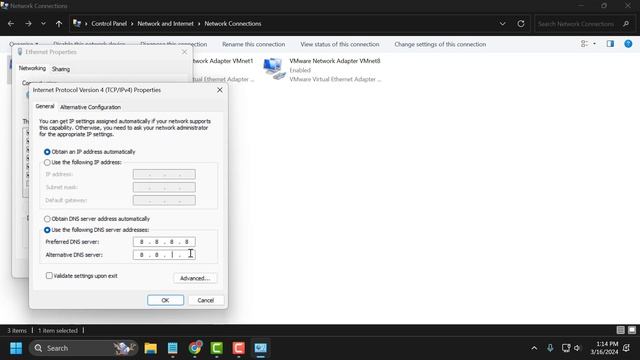Close the IPv4 Properties dialog
640x360 pixels.
(x=220, y=90)
